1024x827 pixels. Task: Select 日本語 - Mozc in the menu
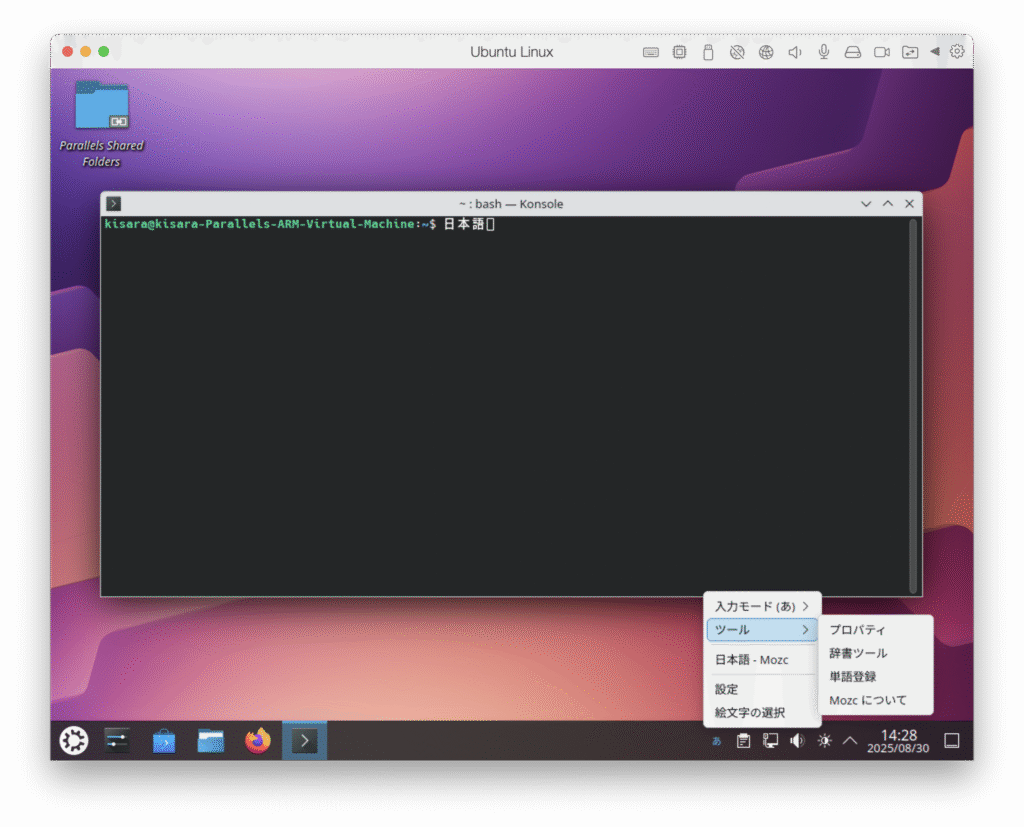point(761,660)
